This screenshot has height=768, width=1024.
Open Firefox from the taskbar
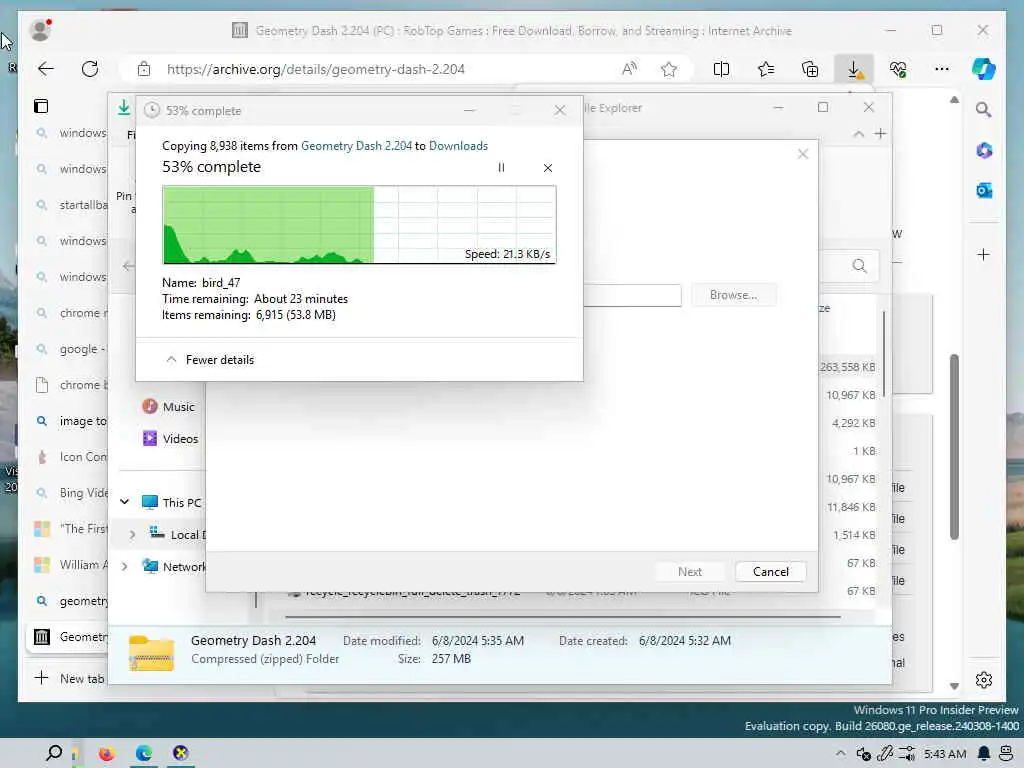tap(106, 754)
